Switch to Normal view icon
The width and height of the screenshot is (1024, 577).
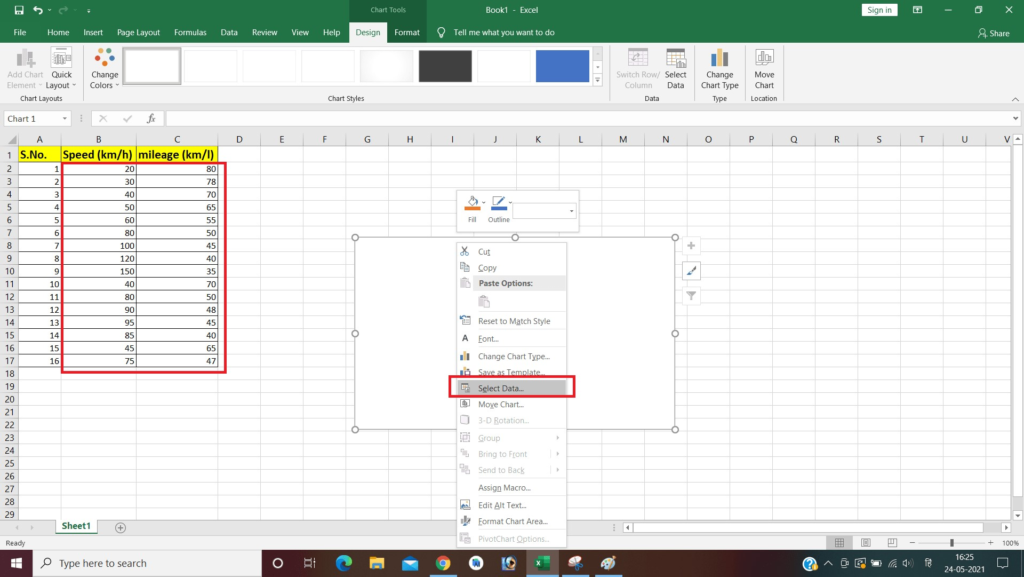click(840, 543)
